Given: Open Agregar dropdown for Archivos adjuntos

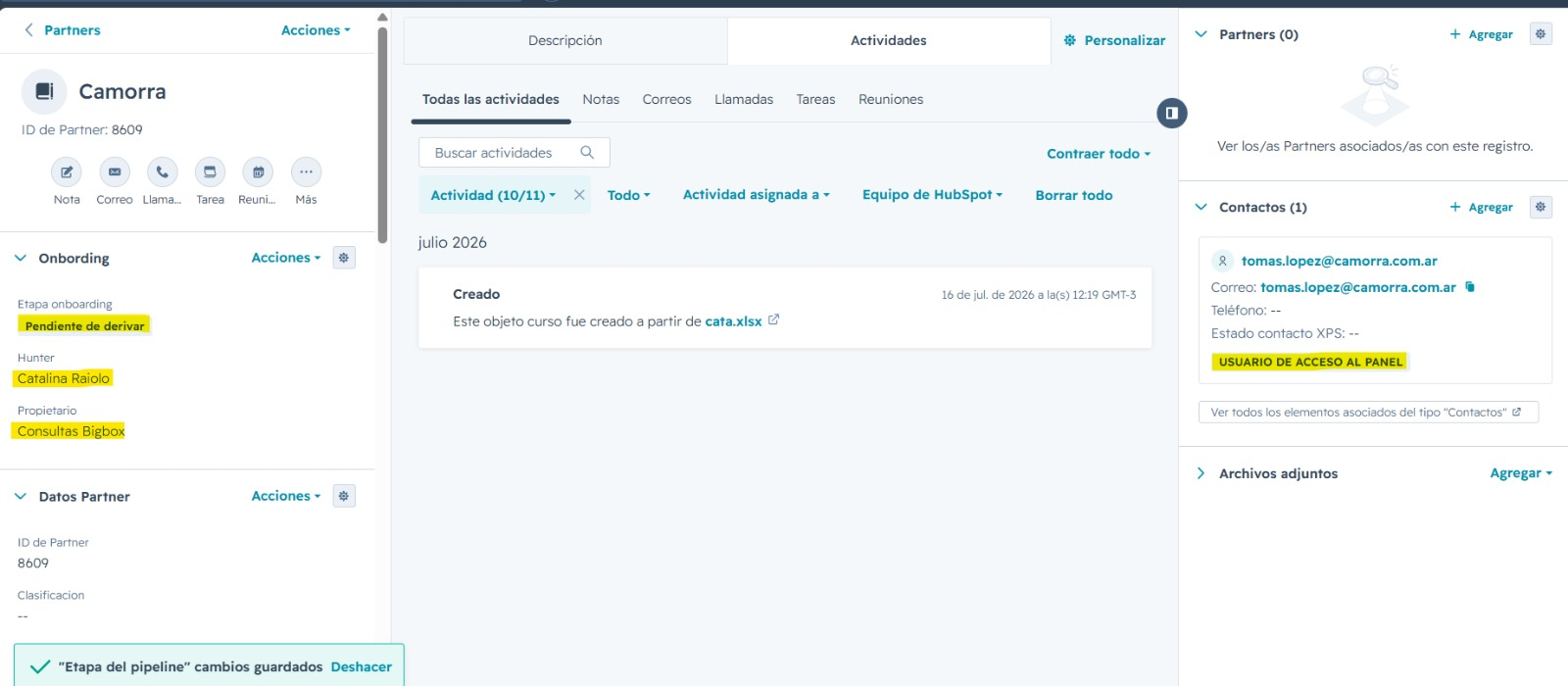Looking at the screenshot, I should pos(1521,473).
